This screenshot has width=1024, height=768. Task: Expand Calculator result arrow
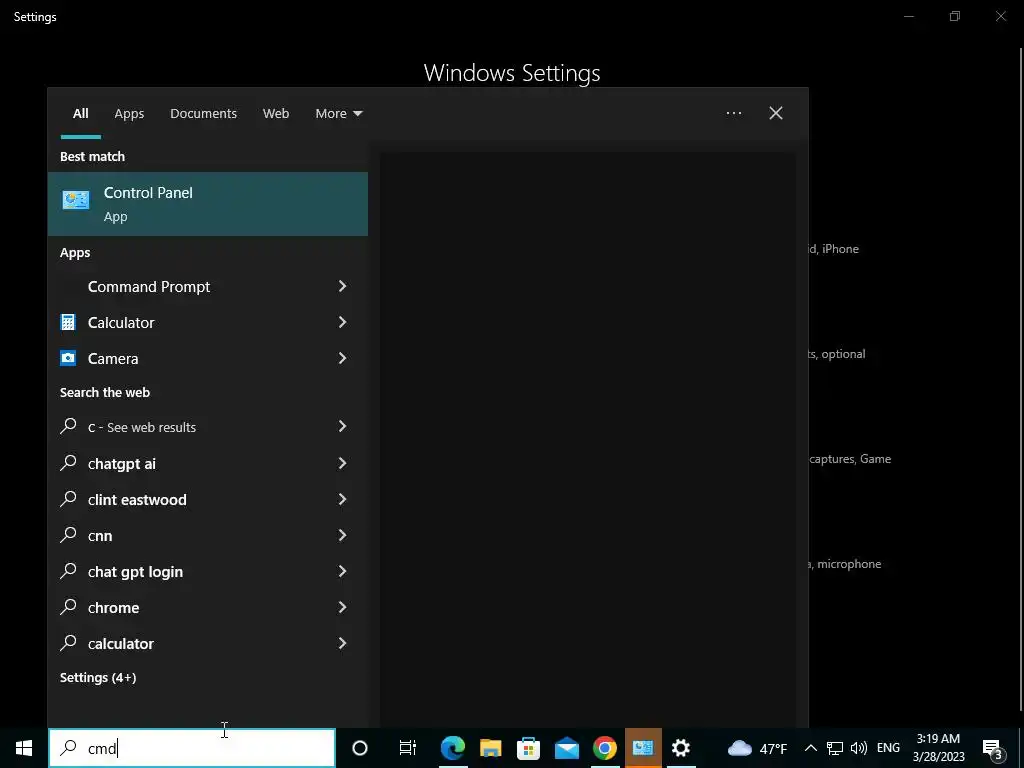point(342,322)
